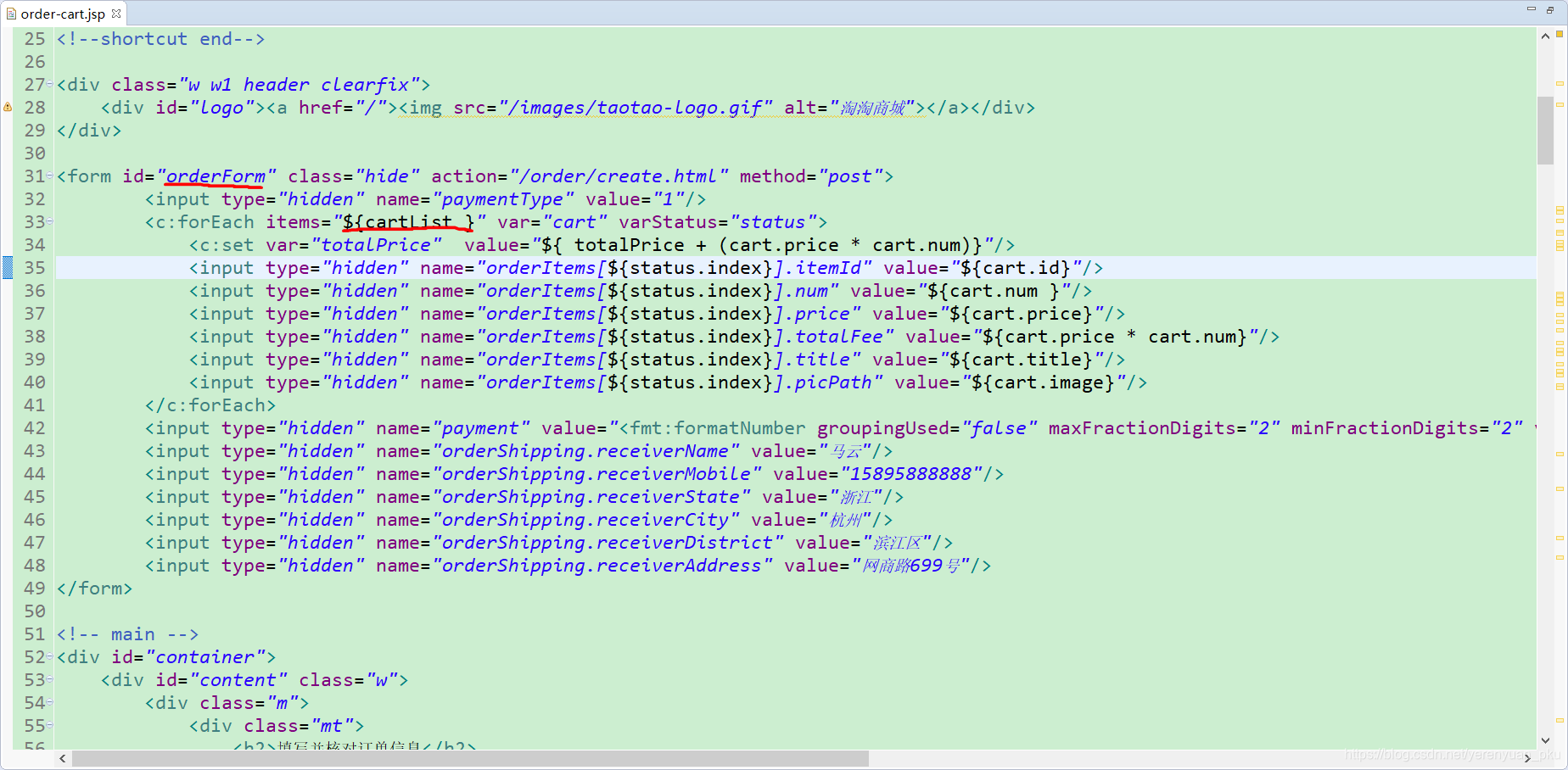Click line number 30 in the gutter
1568x770 pixels.
click(35, 153)
